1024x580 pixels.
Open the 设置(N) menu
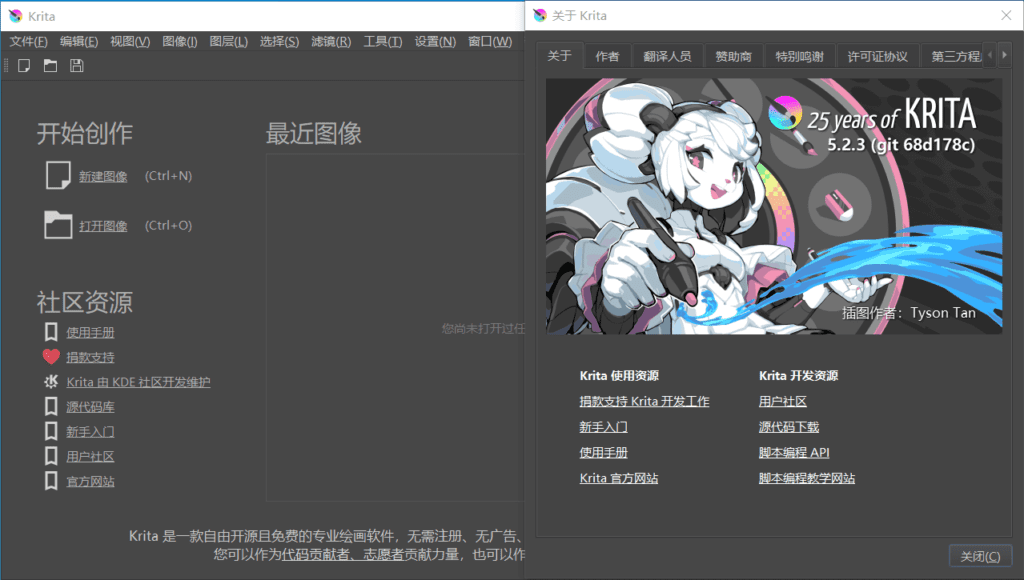tap(435, 42)
